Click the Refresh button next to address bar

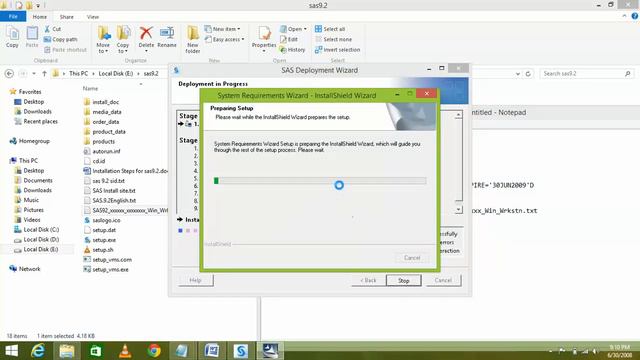pos(528,73)
